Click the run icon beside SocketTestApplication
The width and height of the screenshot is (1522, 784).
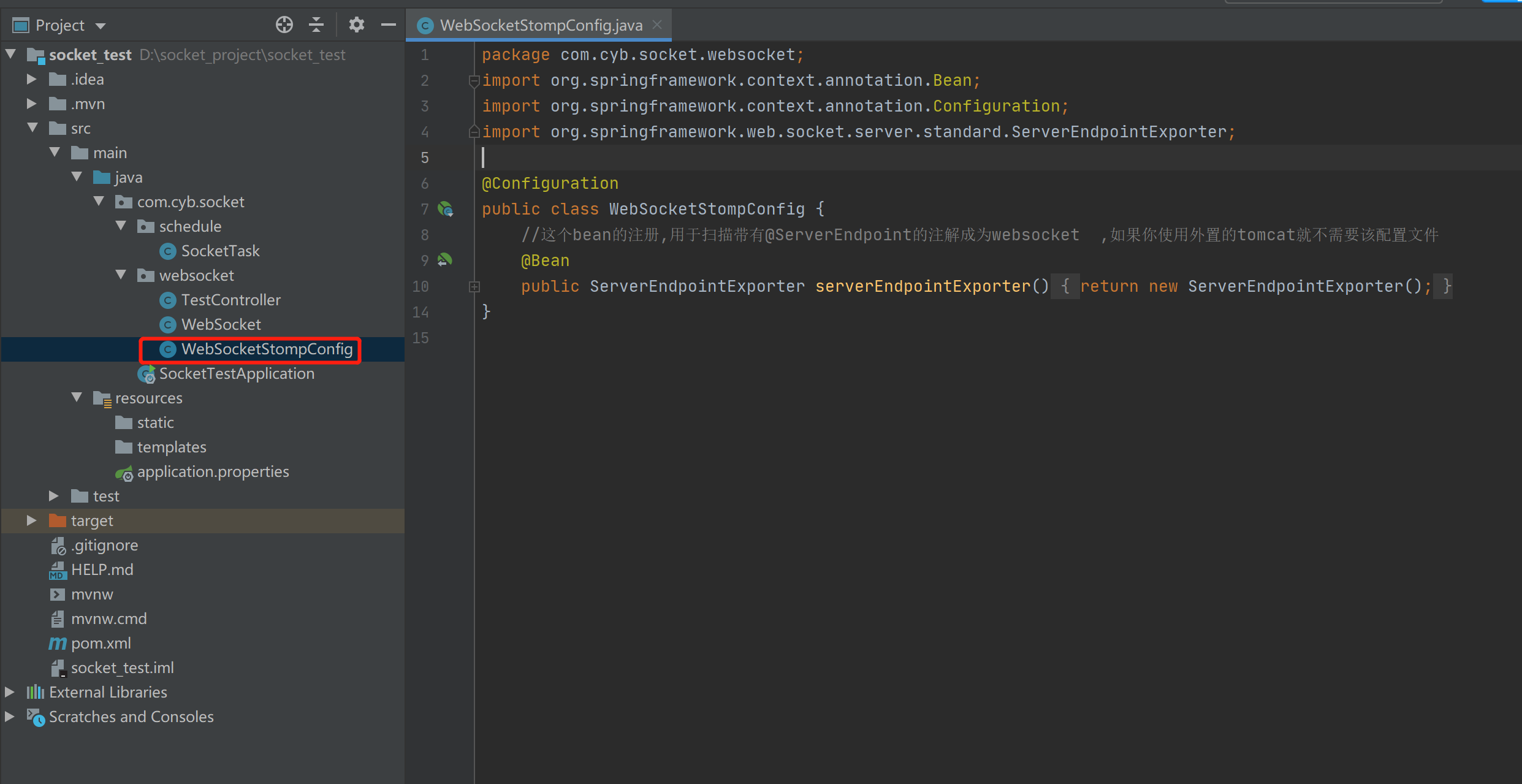(146, 374)
